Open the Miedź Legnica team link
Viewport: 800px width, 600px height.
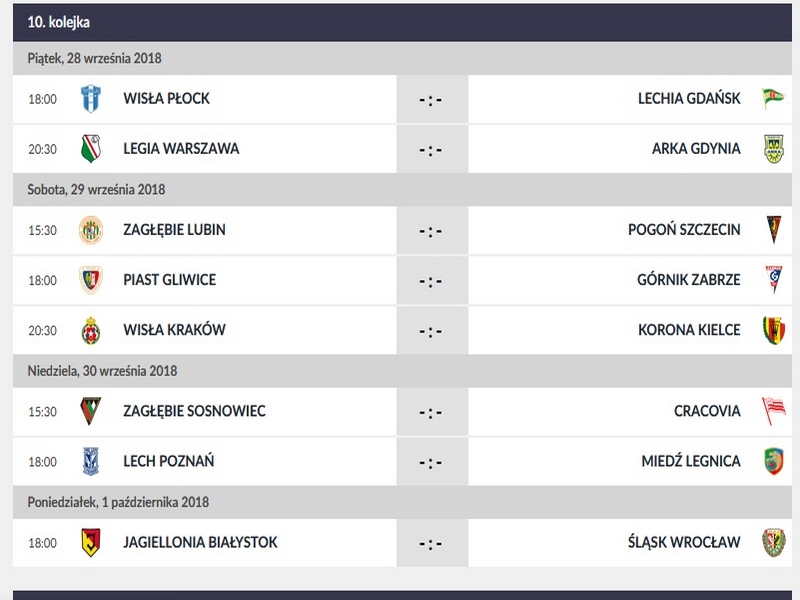(691, 462)
